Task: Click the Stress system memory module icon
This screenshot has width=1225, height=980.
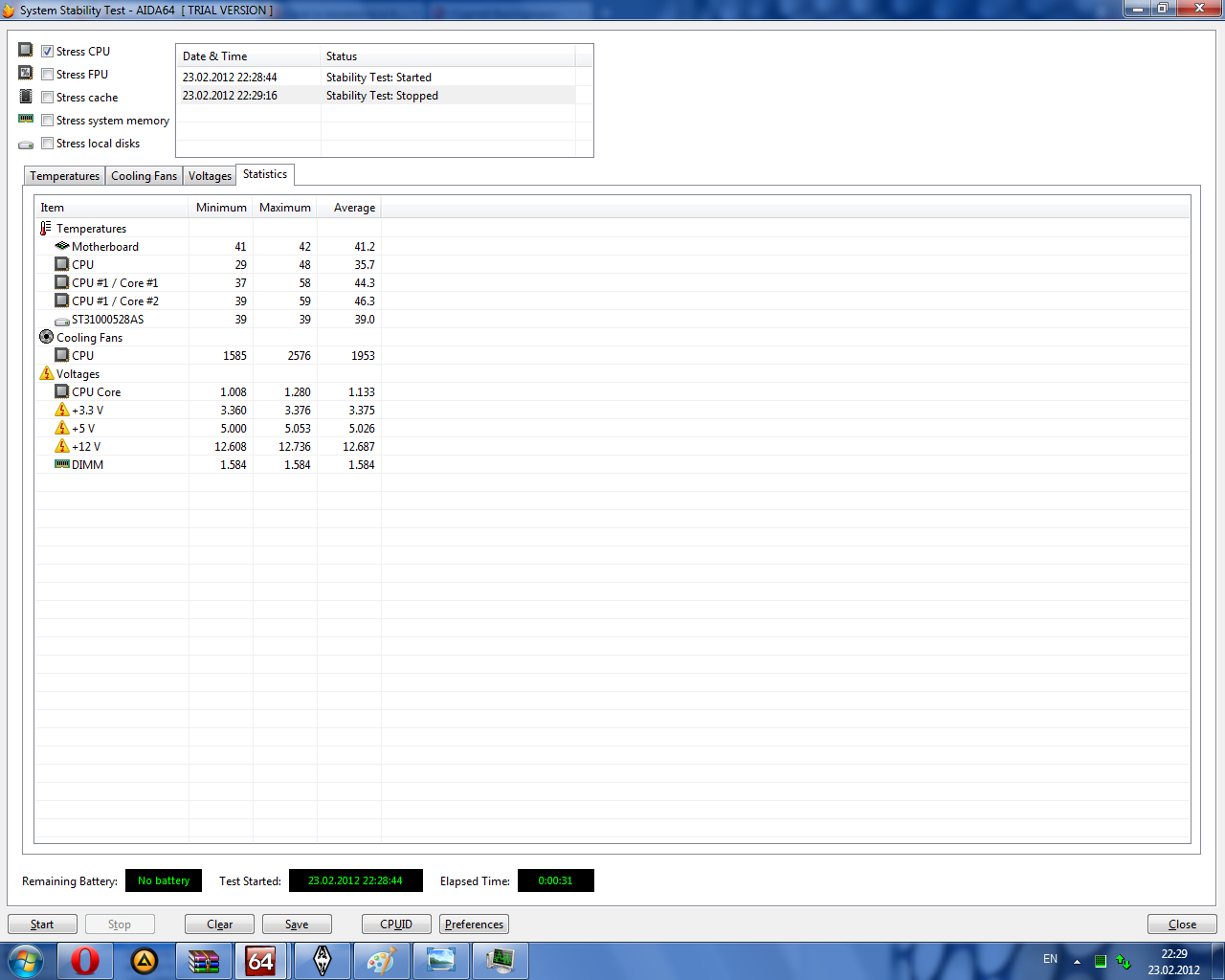Action: (26, 120)
